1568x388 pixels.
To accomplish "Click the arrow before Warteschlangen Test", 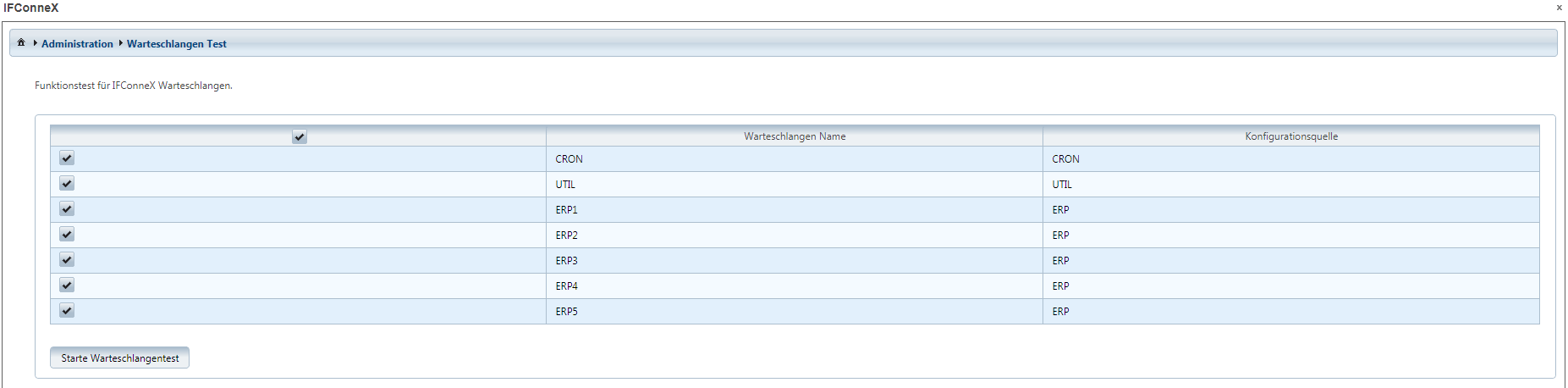I will click(x=120, y=43).
